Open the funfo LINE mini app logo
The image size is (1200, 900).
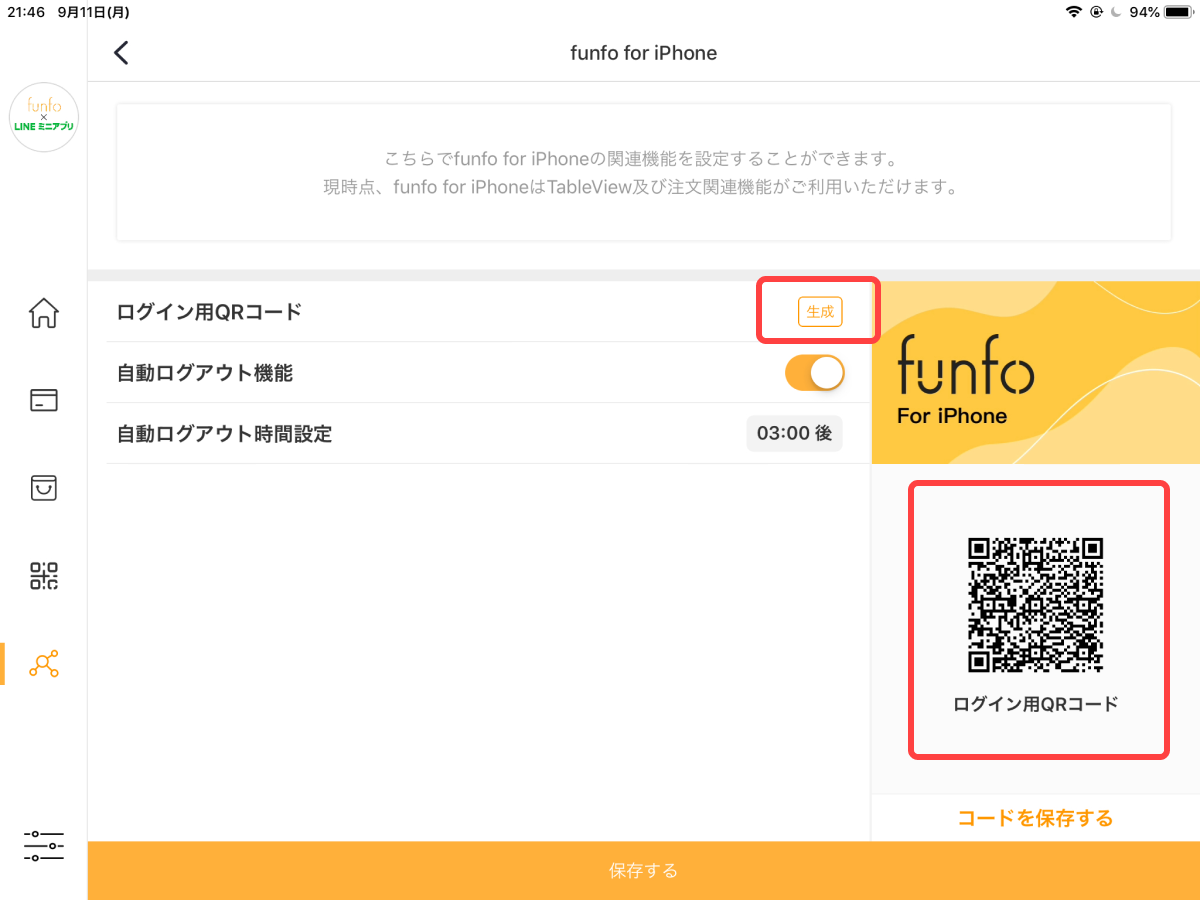tap(44, 117)
